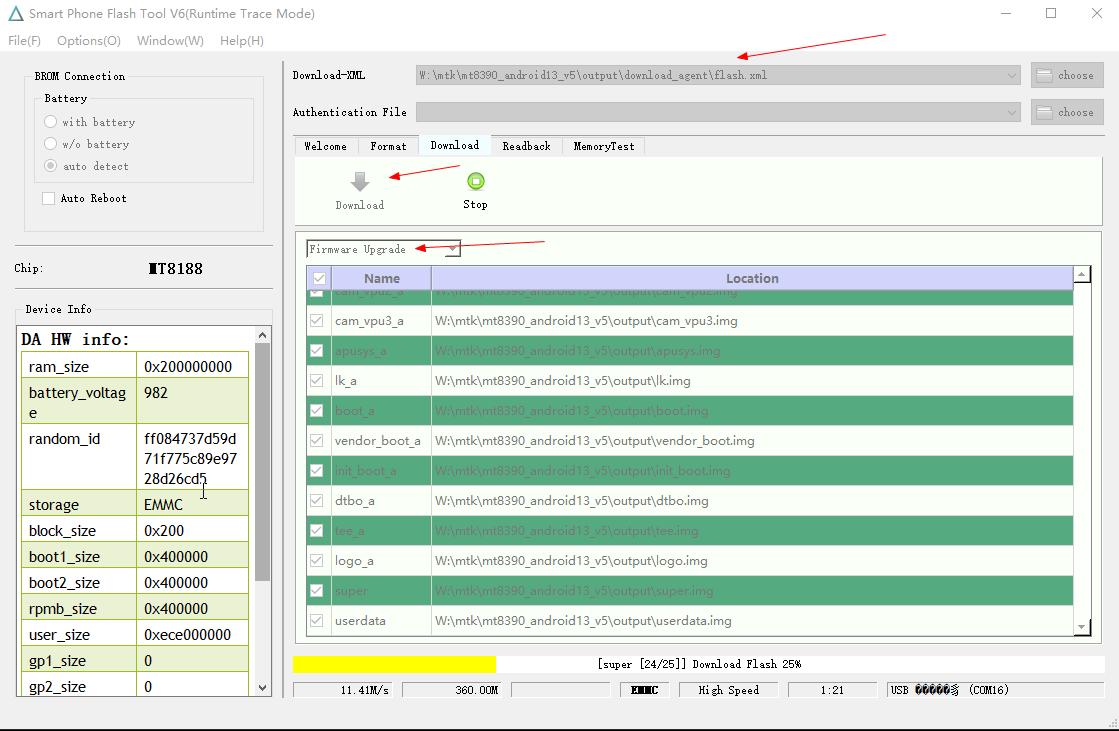Click the user_size value 0xece000000
Screen dimensions: 1119x731
pyautogui.click(x=187, y=635)
